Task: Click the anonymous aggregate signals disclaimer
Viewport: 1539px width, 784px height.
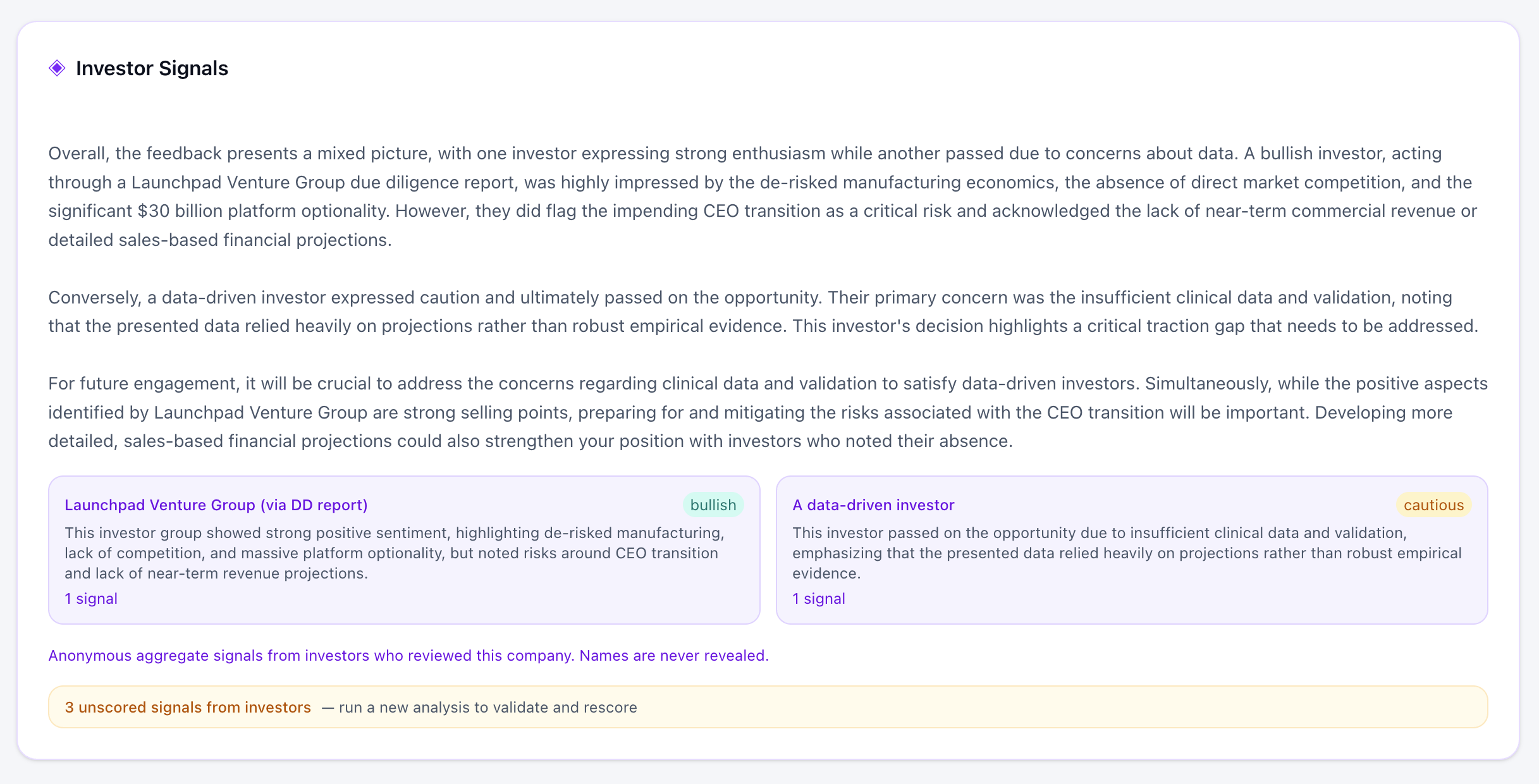Action: (408, 656)
